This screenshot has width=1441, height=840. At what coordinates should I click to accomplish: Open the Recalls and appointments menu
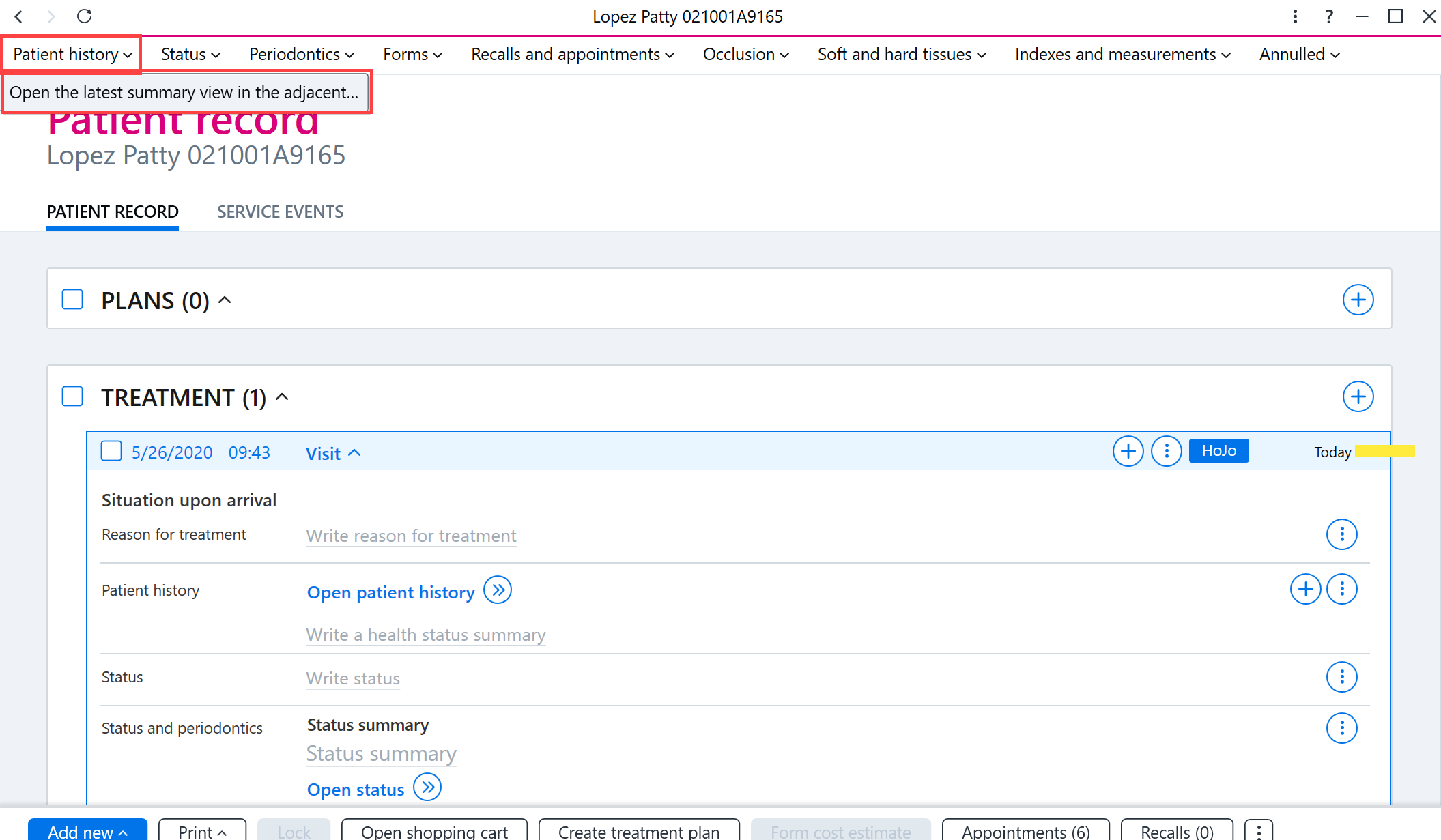tap(572, 55)
